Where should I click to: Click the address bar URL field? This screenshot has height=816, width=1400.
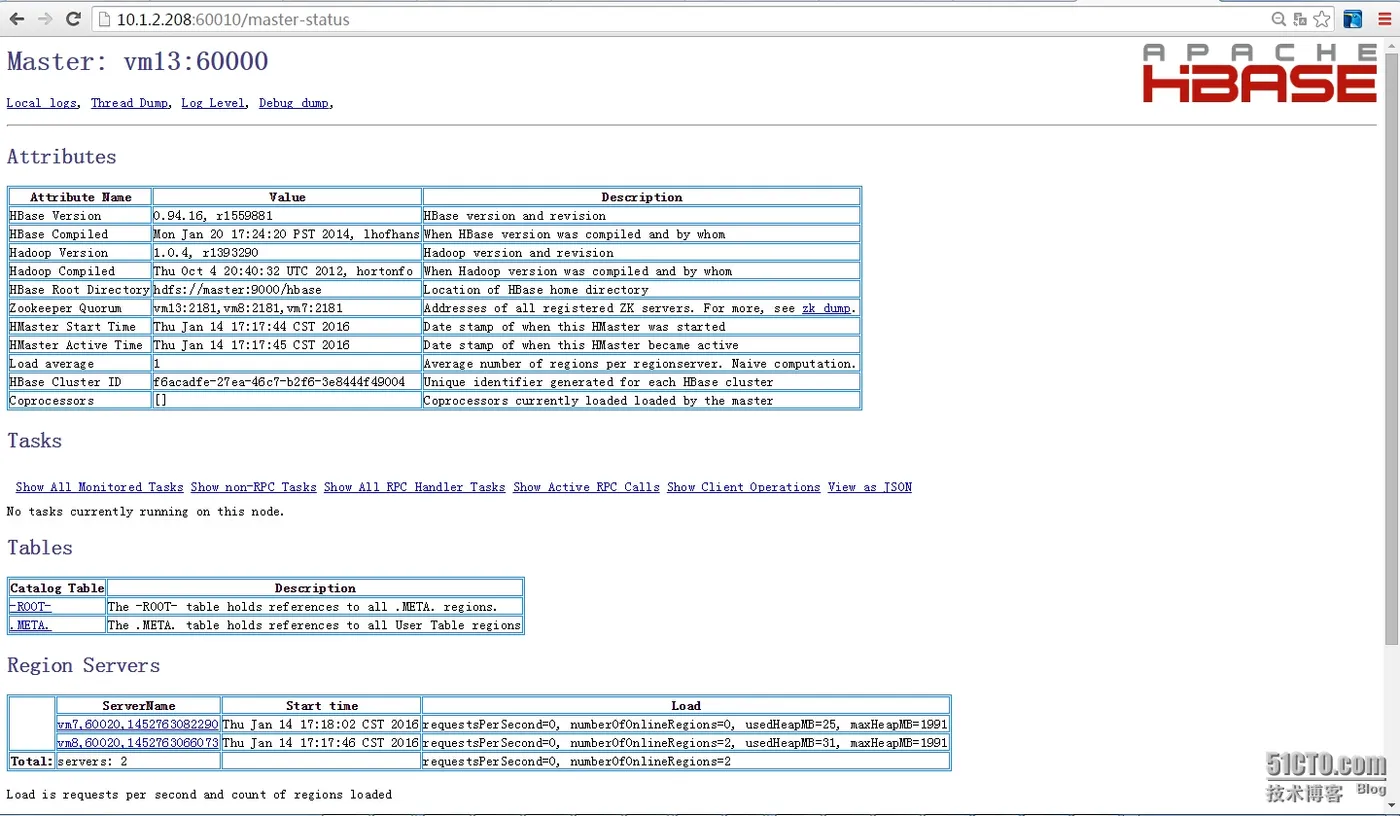click(680, 19)
